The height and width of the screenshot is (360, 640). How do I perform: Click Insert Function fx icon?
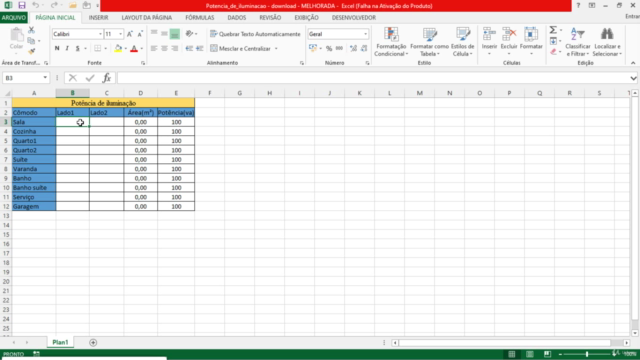(107, 78)
